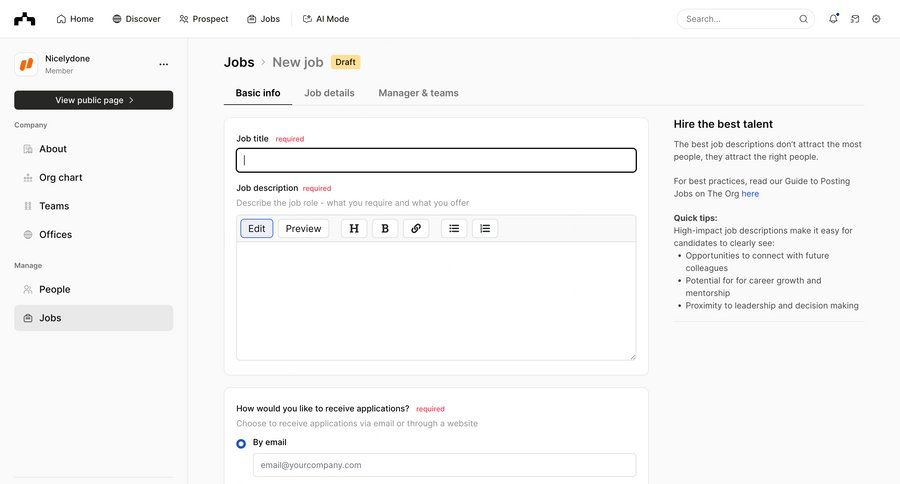Select the By email radio option

(241, 443)
